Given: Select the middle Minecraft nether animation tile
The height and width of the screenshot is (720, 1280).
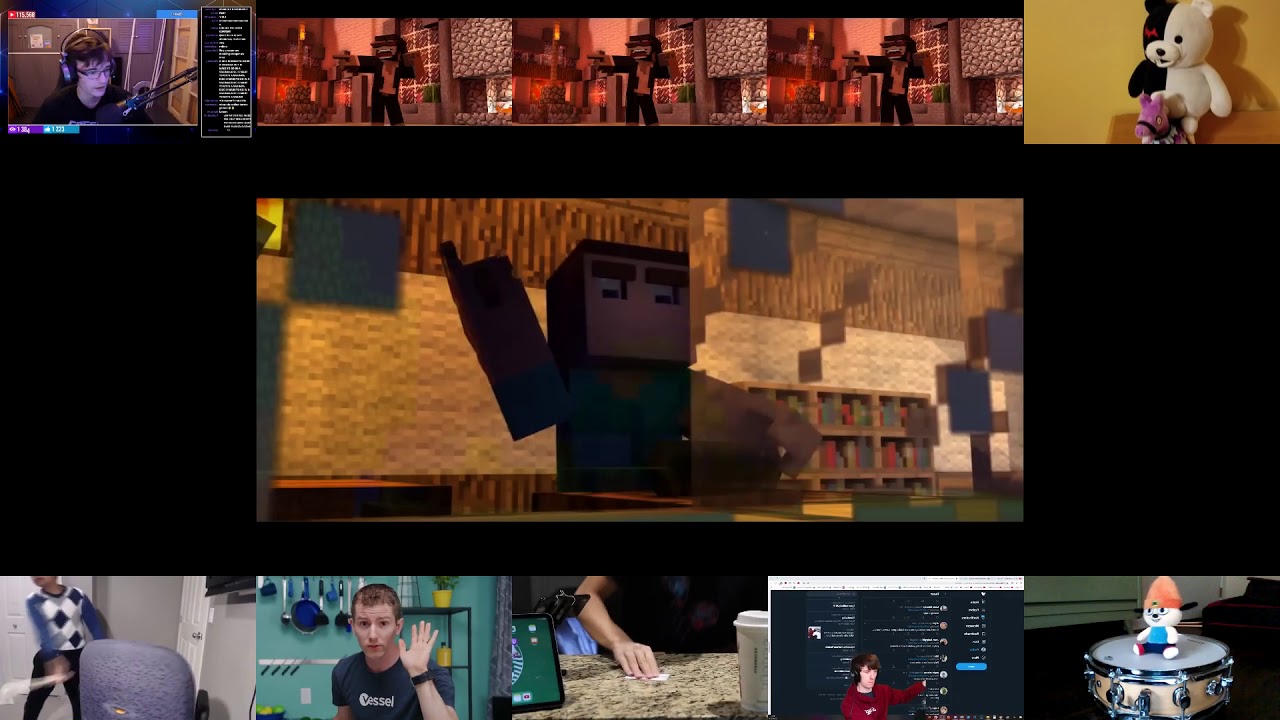Looking at the screenshot, I should (640, 72).
